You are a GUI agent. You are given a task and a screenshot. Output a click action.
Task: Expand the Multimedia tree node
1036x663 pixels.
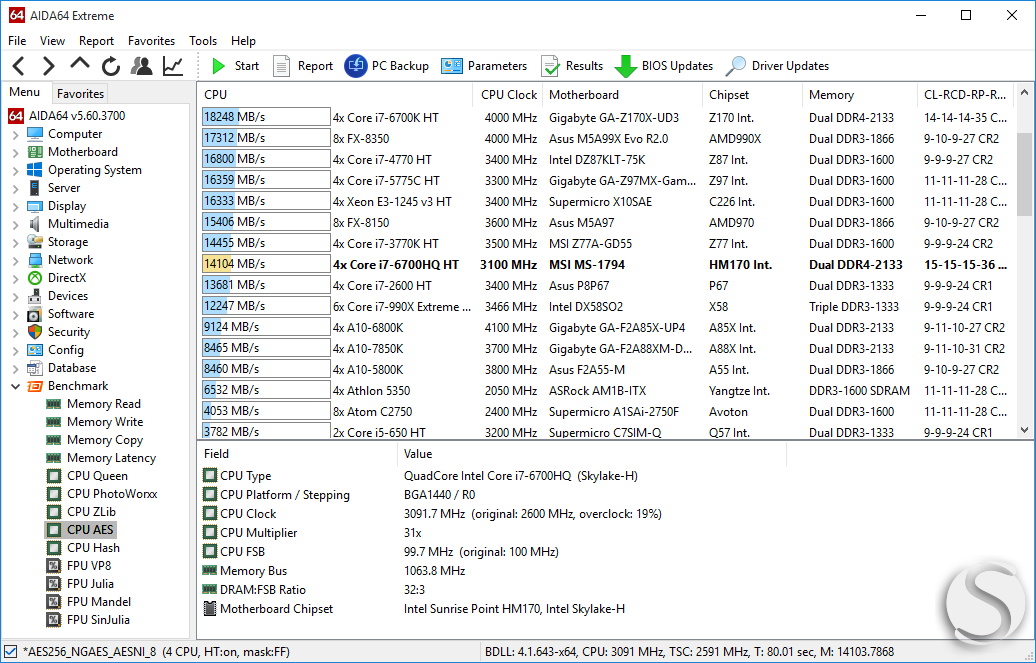[x=16, y=224]
